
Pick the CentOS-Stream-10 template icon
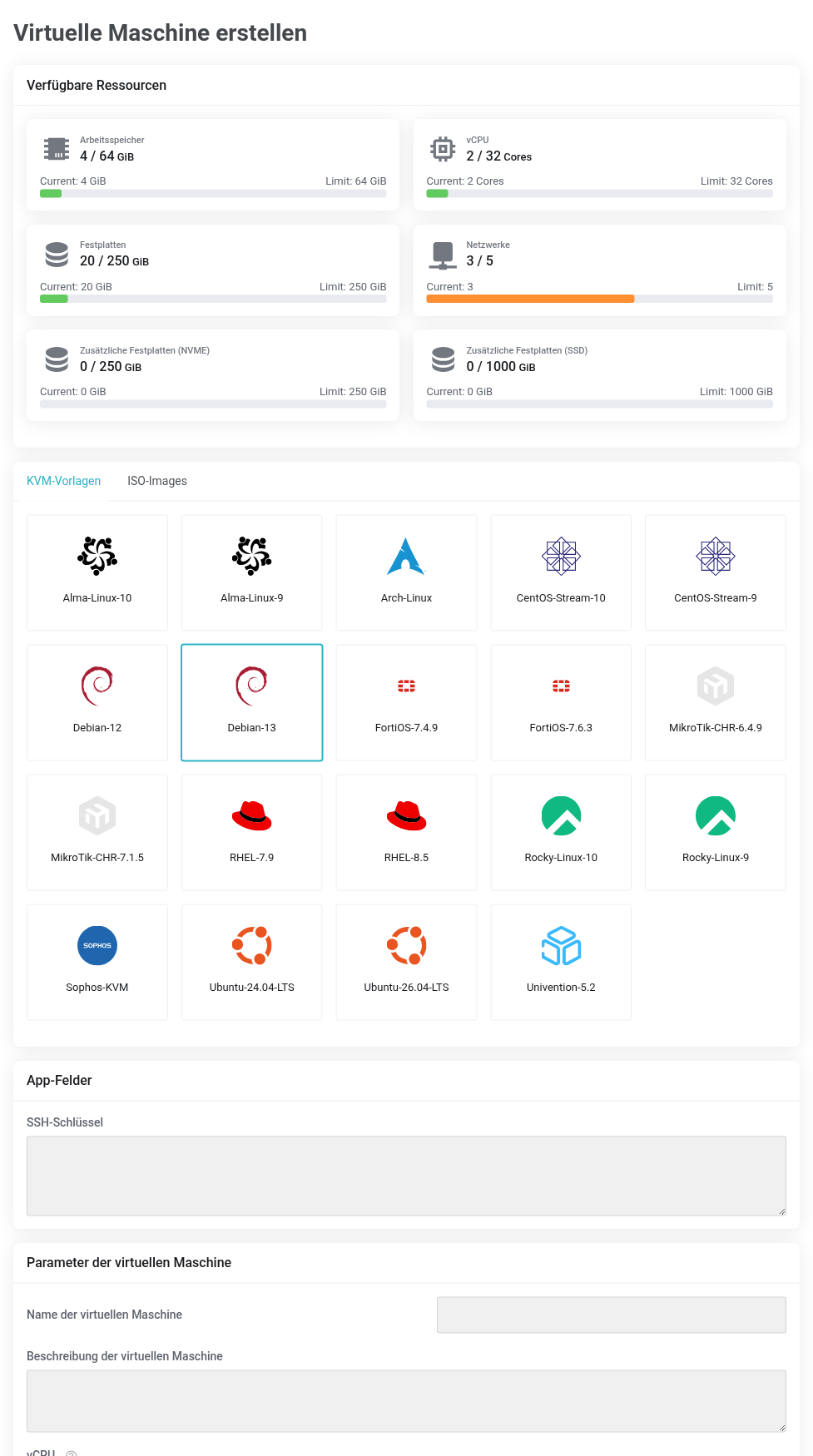click(561, 556)
